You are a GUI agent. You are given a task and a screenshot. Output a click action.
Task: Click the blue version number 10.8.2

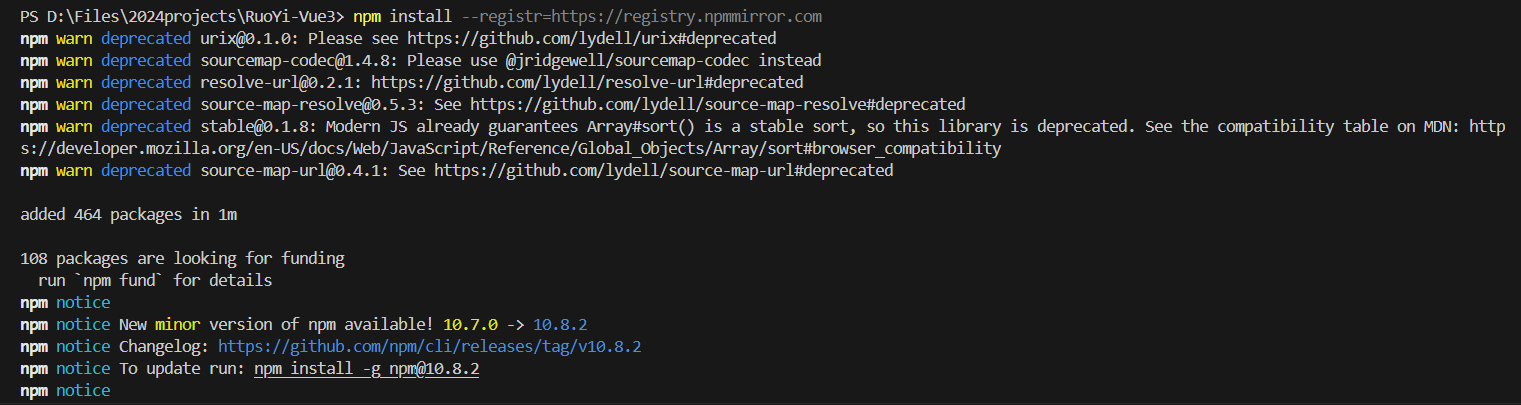[x=560, y=325]
